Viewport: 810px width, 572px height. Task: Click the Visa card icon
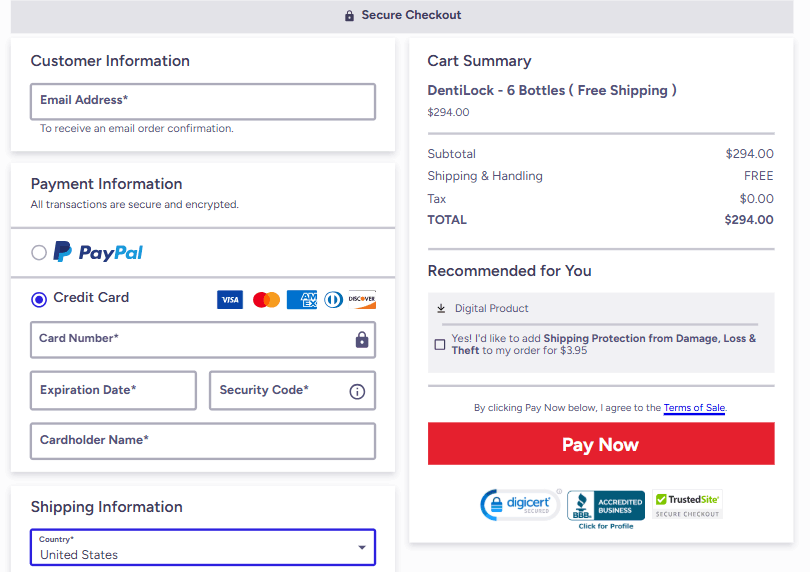[x=230, y=300]
